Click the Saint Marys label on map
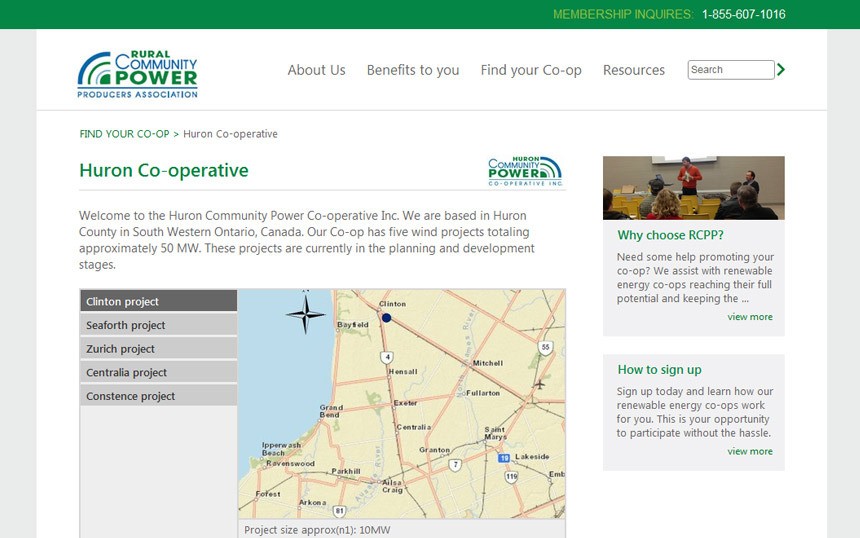The image size is (860, 538). click(x=495, y=433)
